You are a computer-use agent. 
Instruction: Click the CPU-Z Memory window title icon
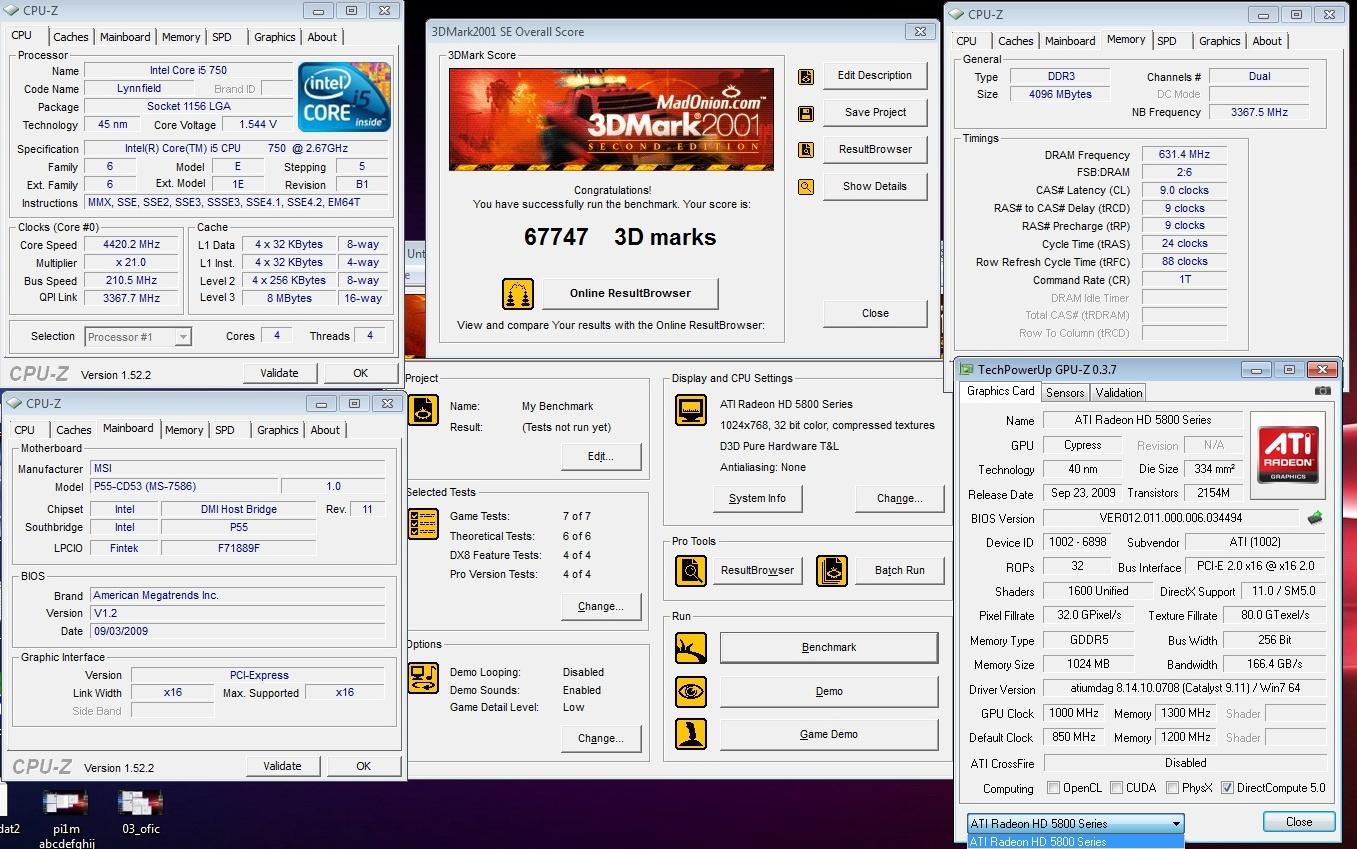click(957, 15)
